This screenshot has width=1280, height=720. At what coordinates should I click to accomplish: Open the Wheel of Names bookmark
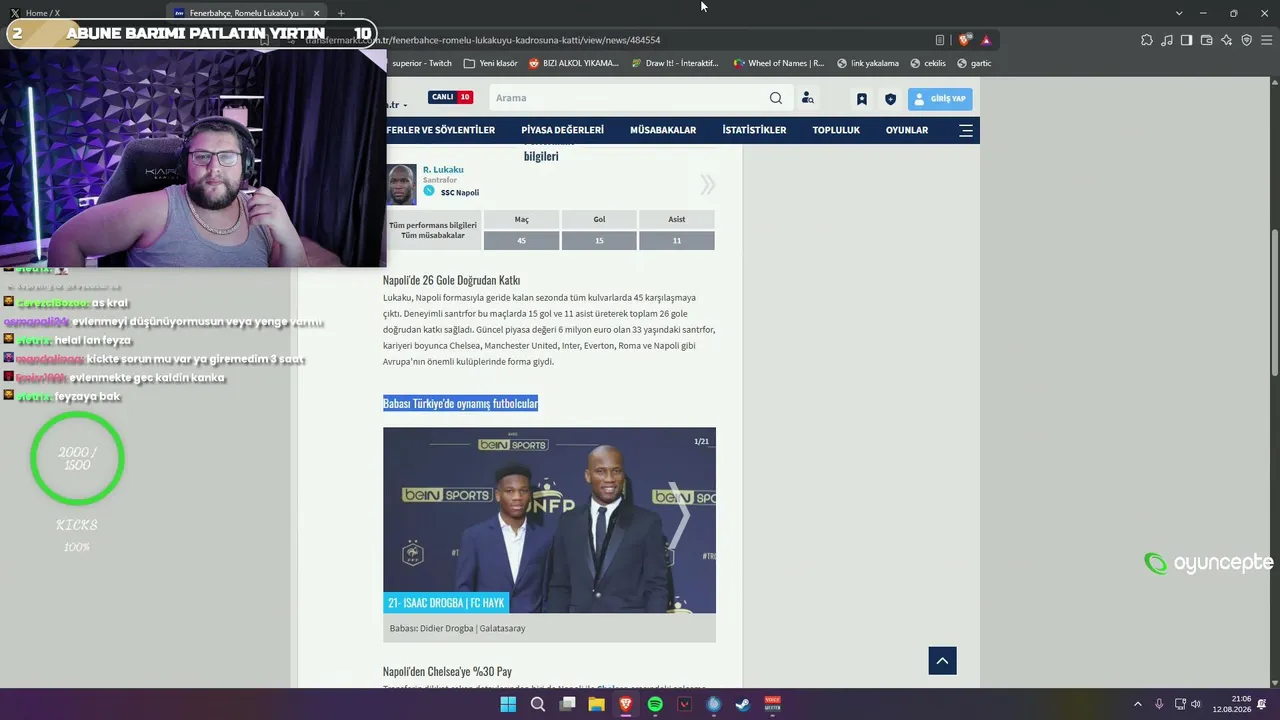click(779, 63)
